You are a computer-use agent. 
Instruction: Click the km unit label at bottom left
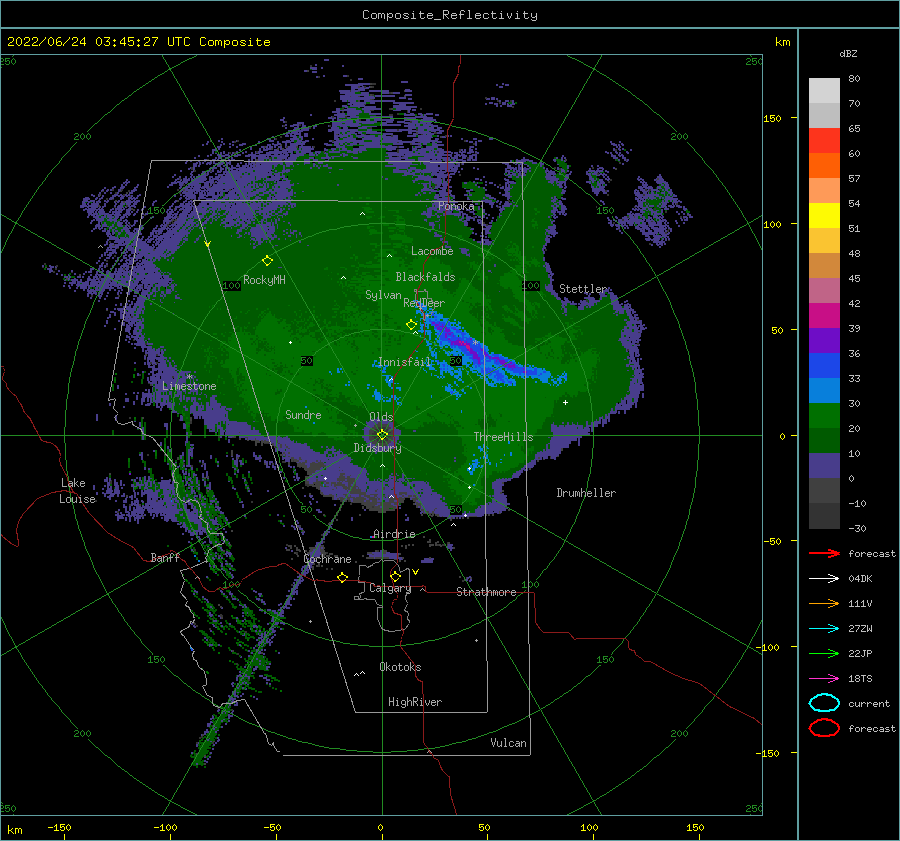(x=15, y=830)
